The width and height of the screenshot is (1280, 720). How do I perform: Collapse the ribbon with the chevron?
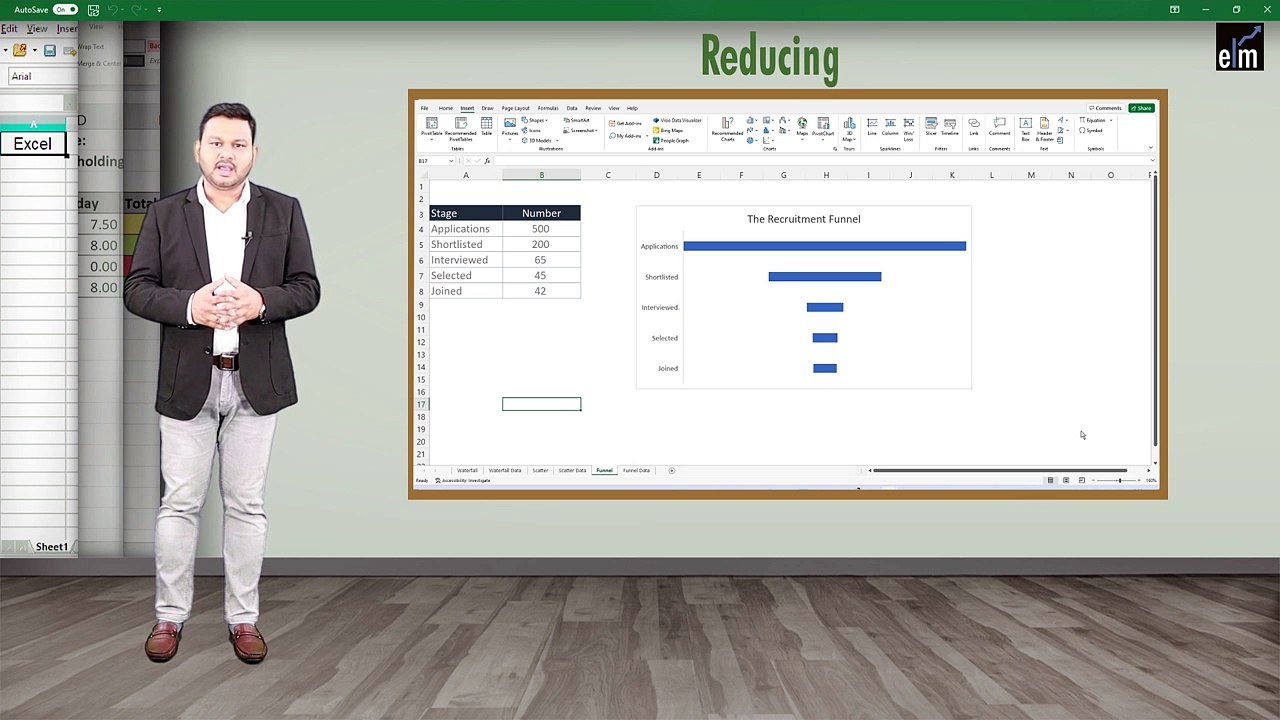tap(1150, 147)
